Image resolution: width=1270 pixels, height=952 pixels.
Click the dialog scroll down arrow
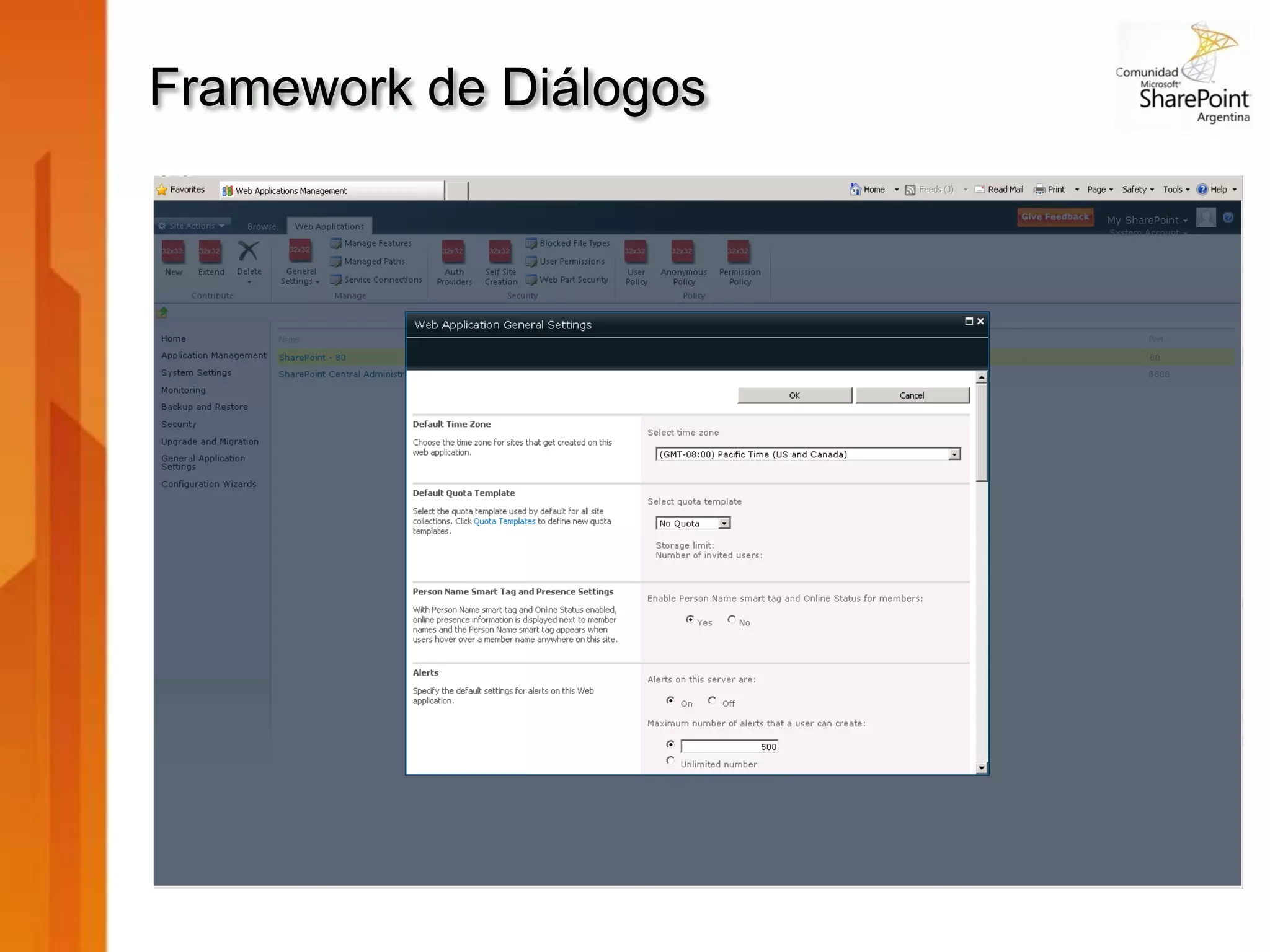click(981, 768)
